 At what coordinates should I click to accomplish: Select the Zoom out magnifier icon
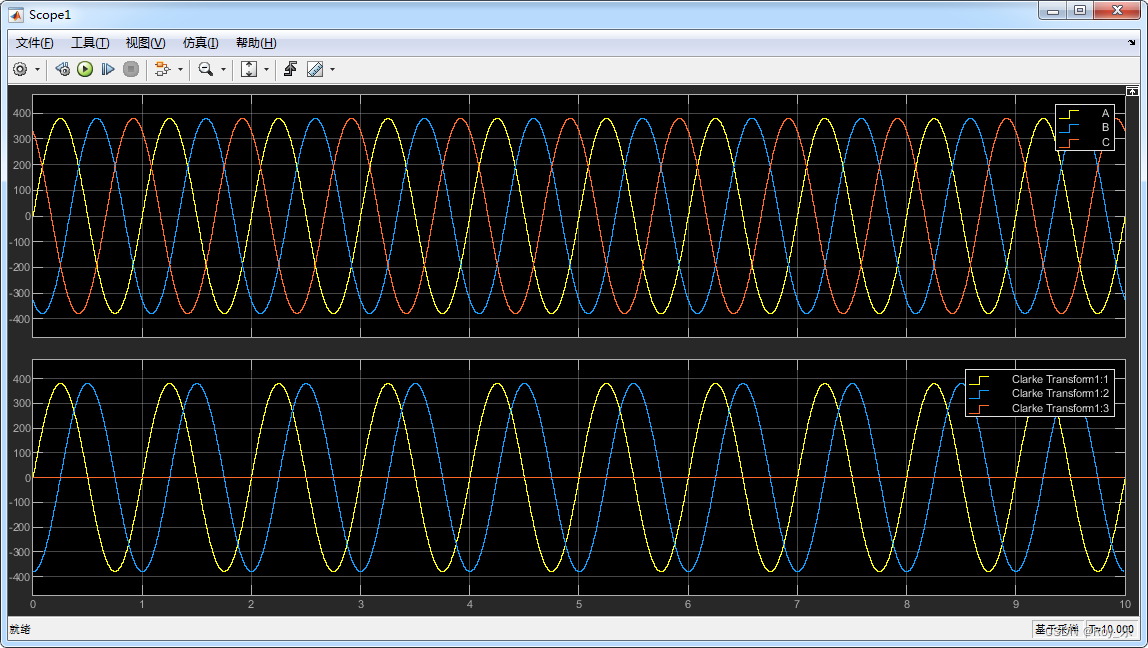[207, 69]
